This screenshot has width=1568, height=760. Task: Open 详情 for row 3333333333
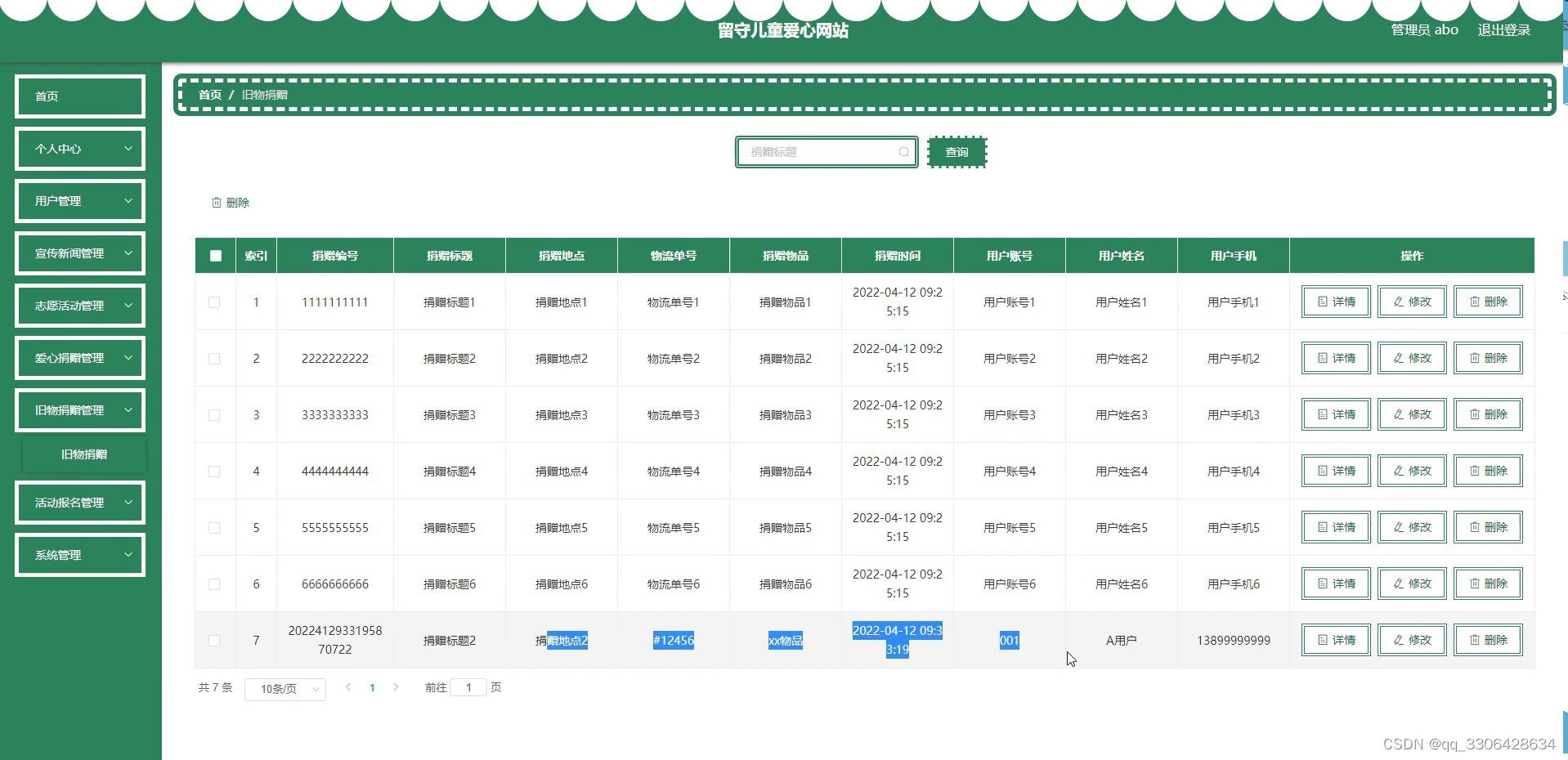1336,414
